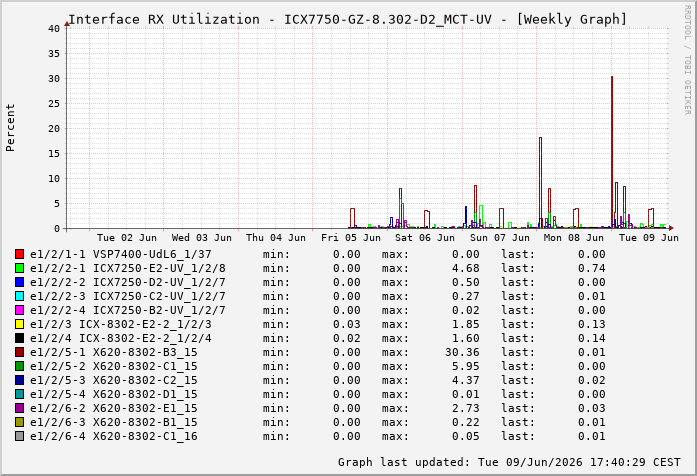Viewport: 697px width, 476px height.
Task: Click the Mon 08 Jun axis label
Action: click(574, 238)
